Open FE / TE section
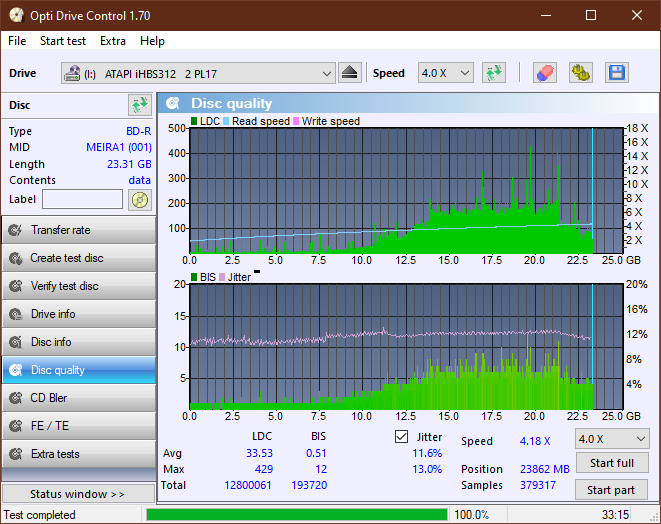This screenshot has height=524, width=661. [x=79, y=426]
